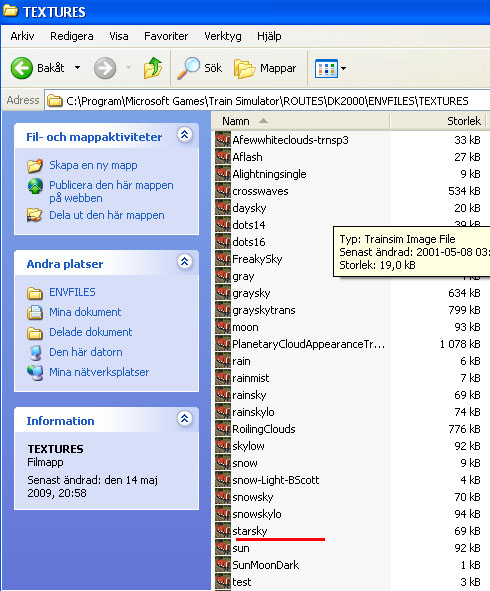Select the FreakySky file name
490x591 pixels.
(x=257, y=259)
